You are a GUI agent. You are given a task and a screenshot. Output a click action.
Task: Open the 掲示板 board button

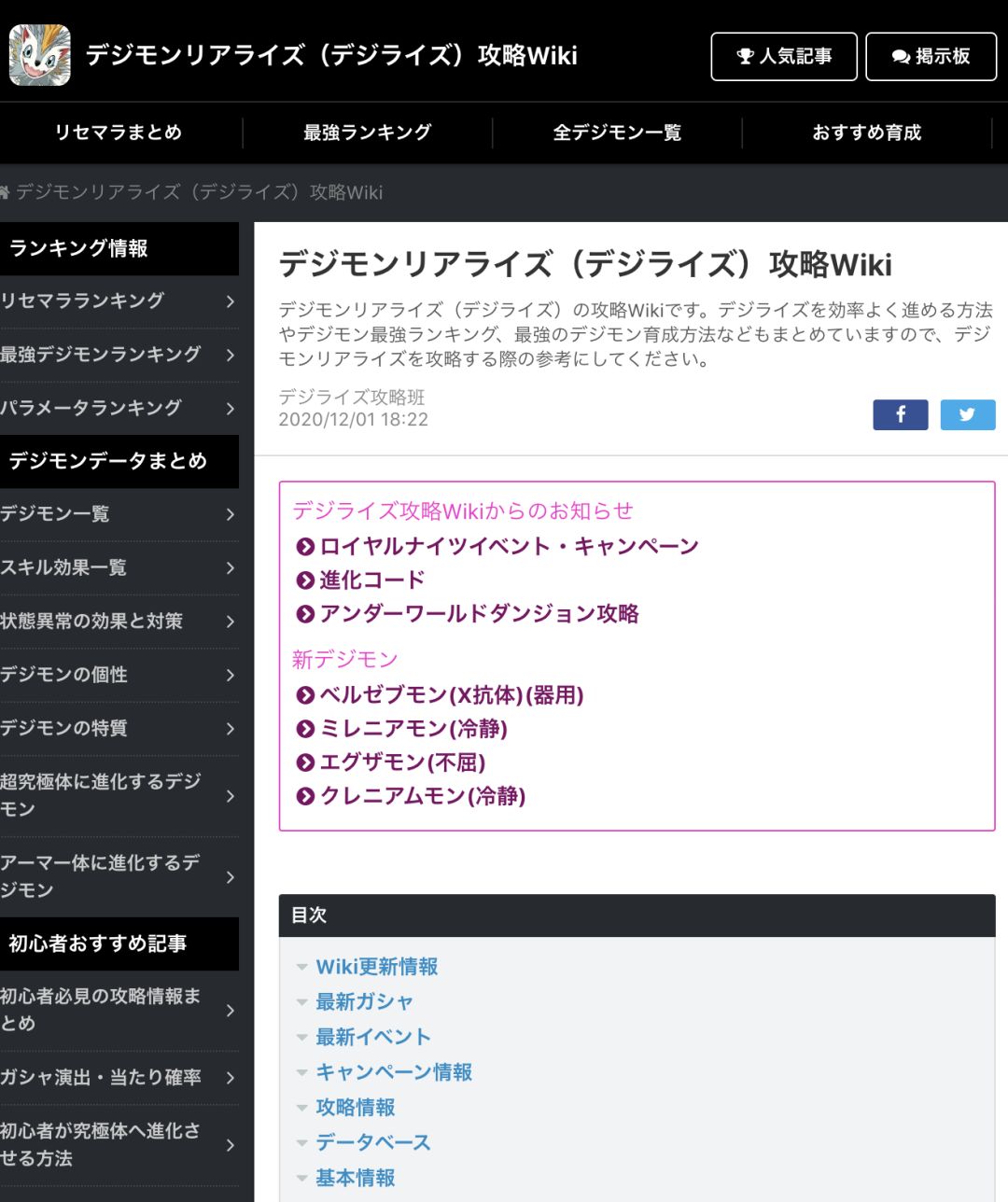pyautogui.click(x=931, y=57)
